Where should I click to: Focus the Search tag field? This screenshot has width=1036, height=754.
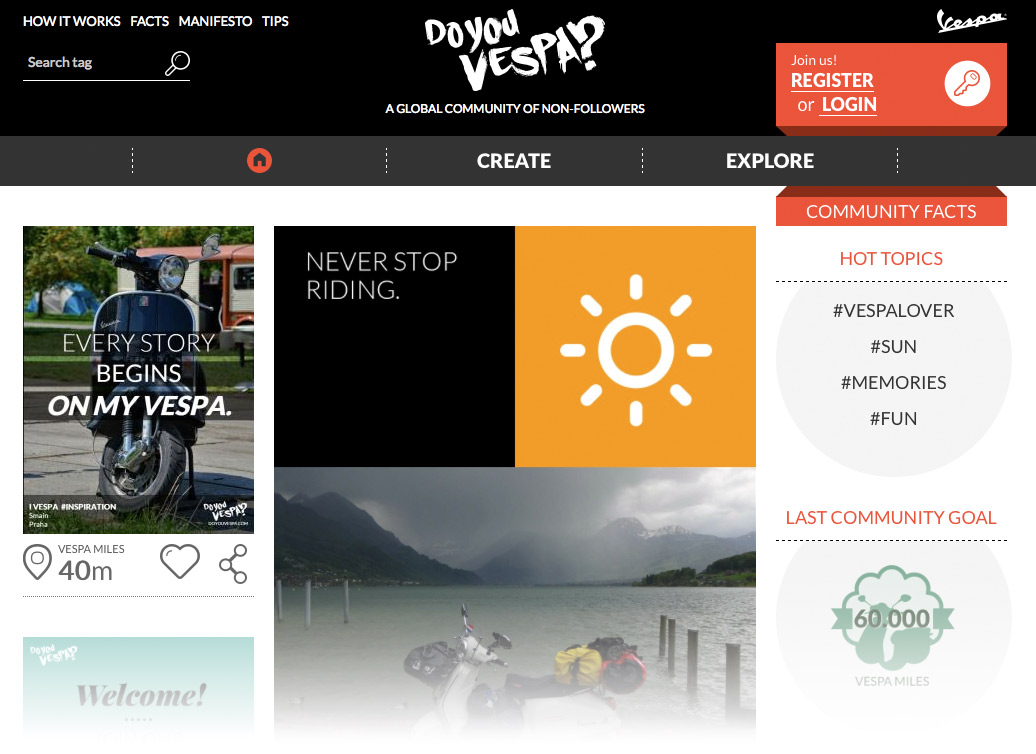(92, 63)
